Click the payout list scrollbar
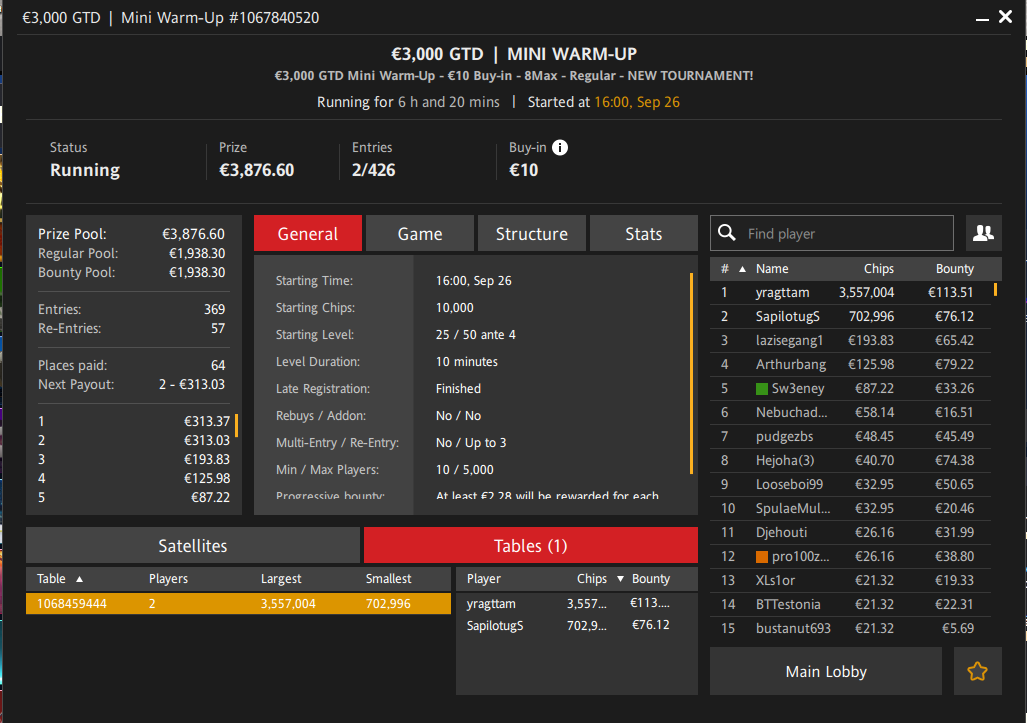The width and height of the screenshot is (1027, 723). click(x=236, y=426)
